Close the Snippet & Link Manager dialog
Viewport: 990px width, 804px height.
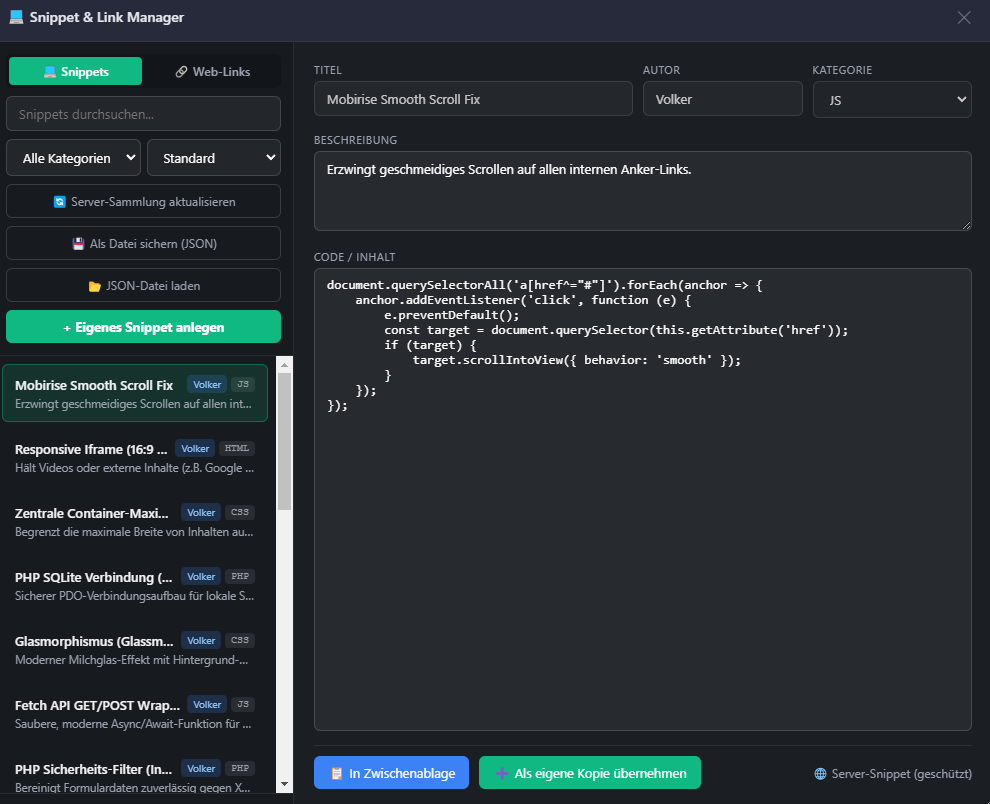[x=963, y=18]
